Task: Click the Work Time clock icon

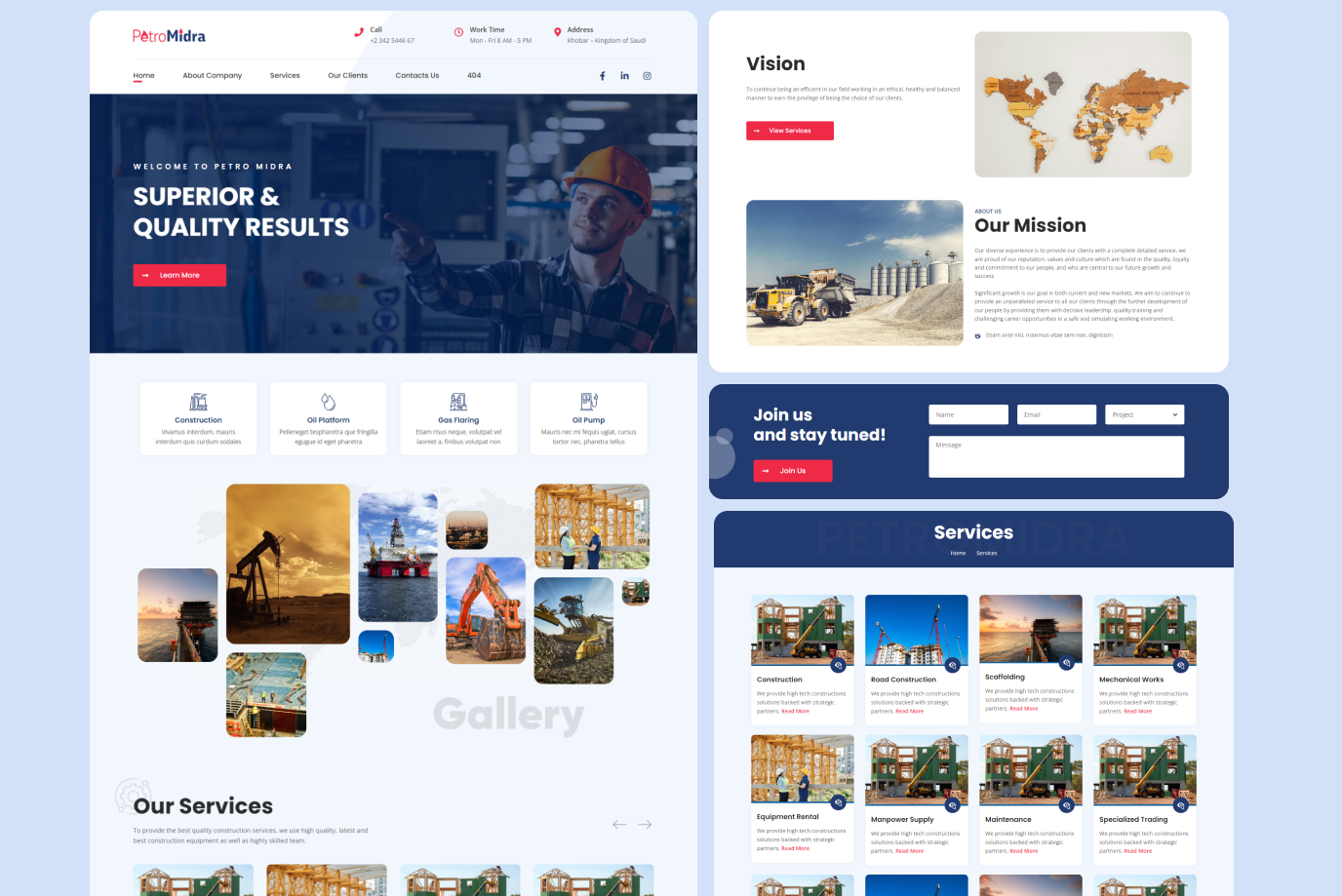Action: point(458,32)
